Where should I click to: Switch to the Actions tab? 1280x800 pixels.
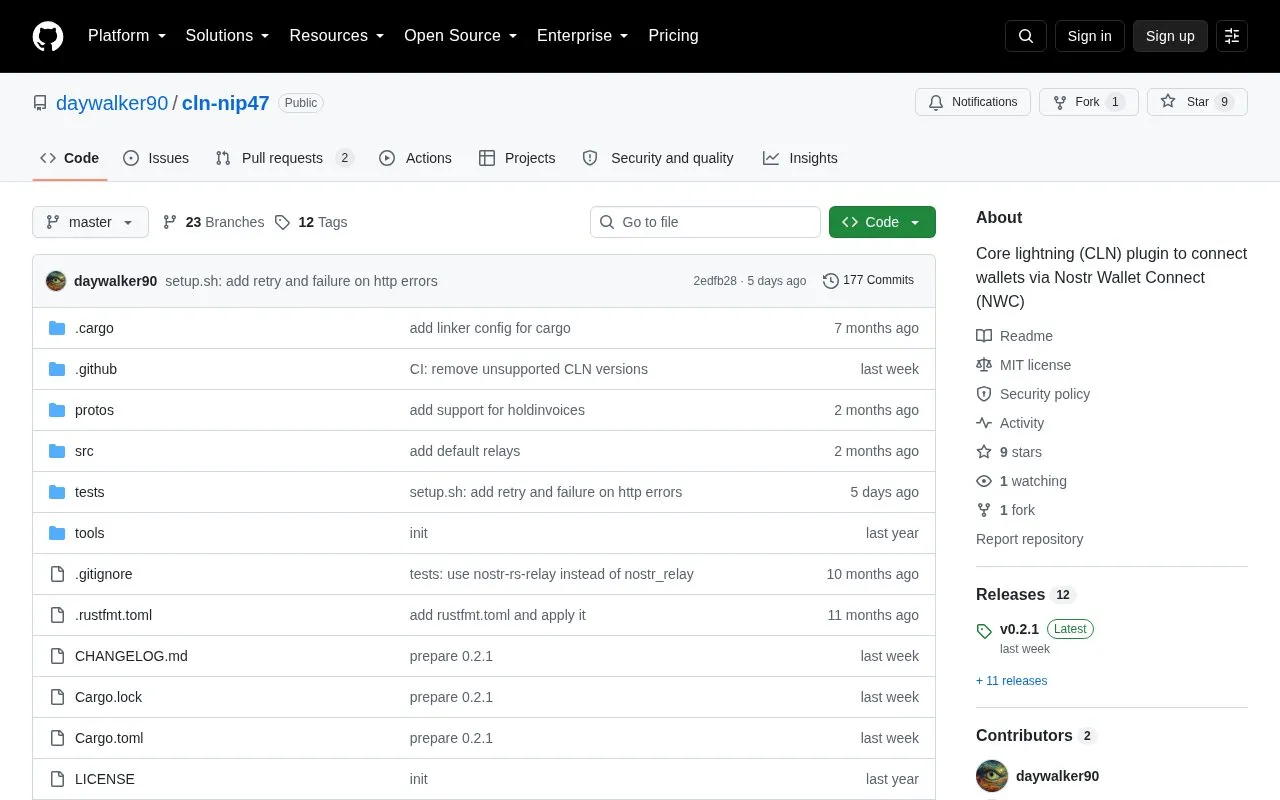[x=415, y=158]
